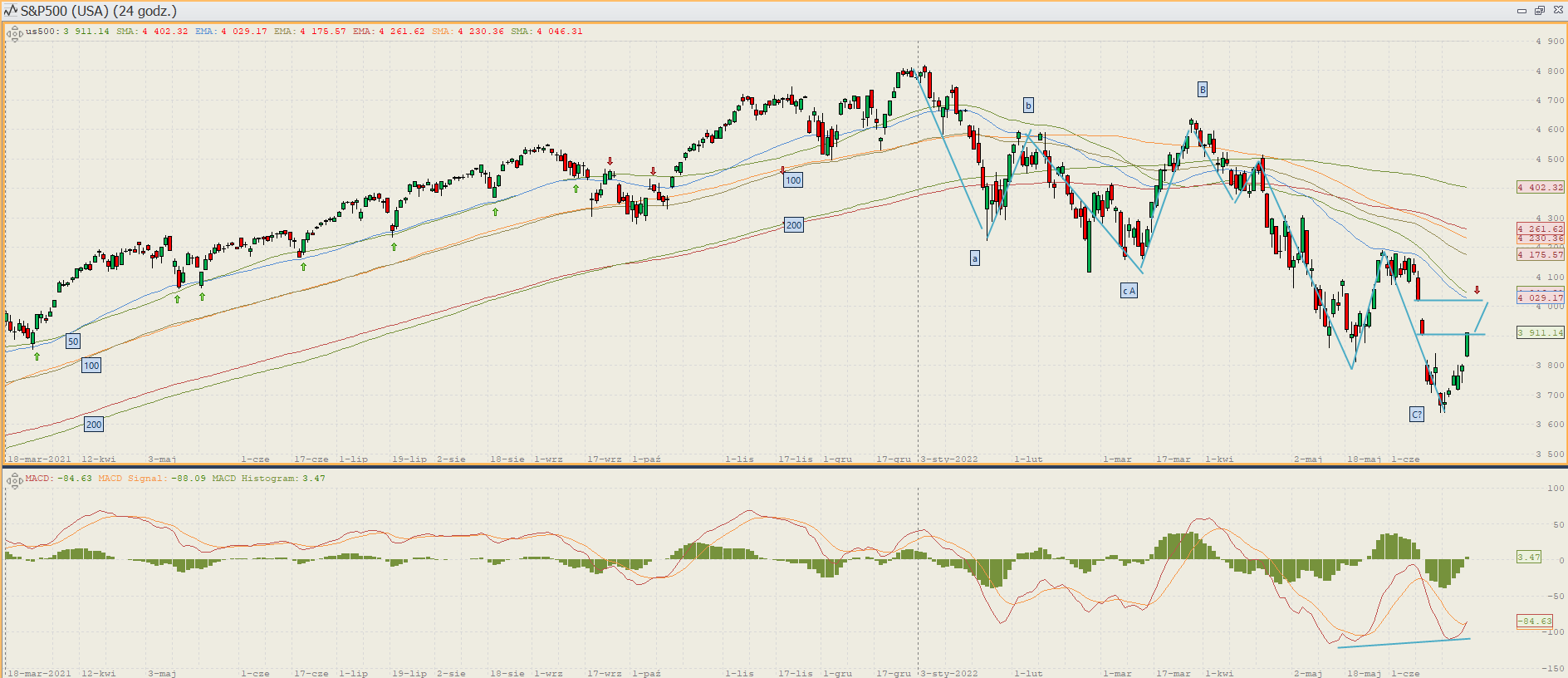
Task: Select the wave label 'B' annotation
Action: coord(1202,90)
